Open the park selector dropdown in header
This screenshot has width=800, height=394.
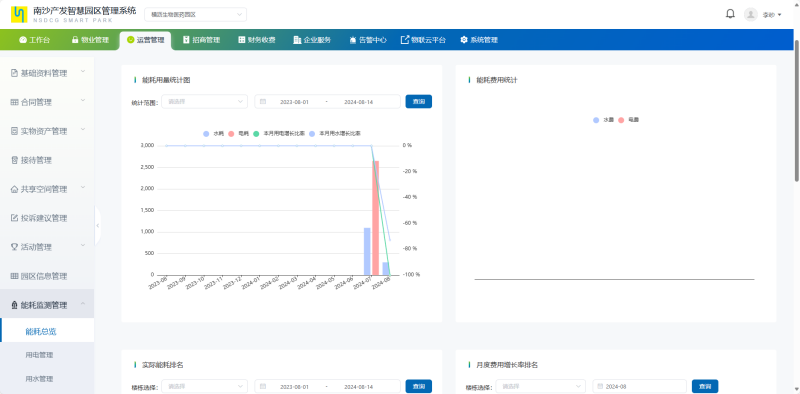pyautogui.click(x=195, y=15)
